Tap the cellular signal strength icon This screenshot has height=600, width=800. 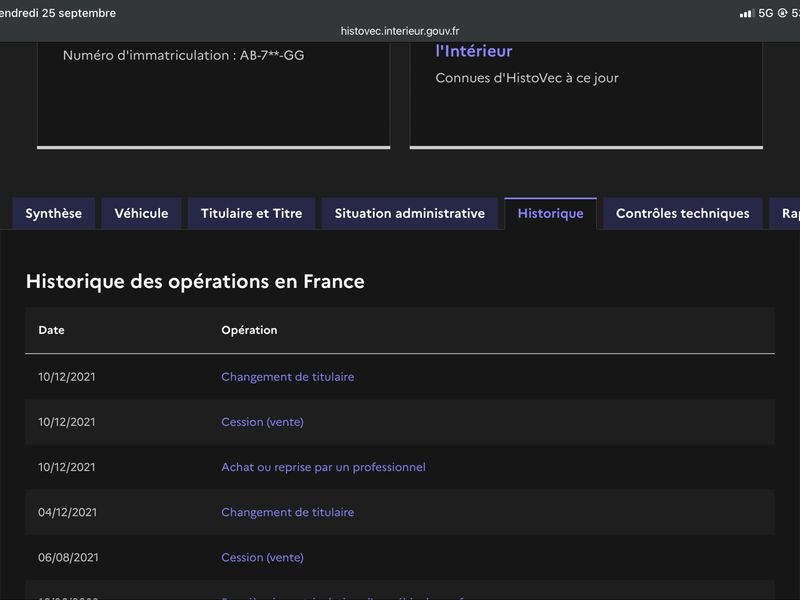[747, 14]
